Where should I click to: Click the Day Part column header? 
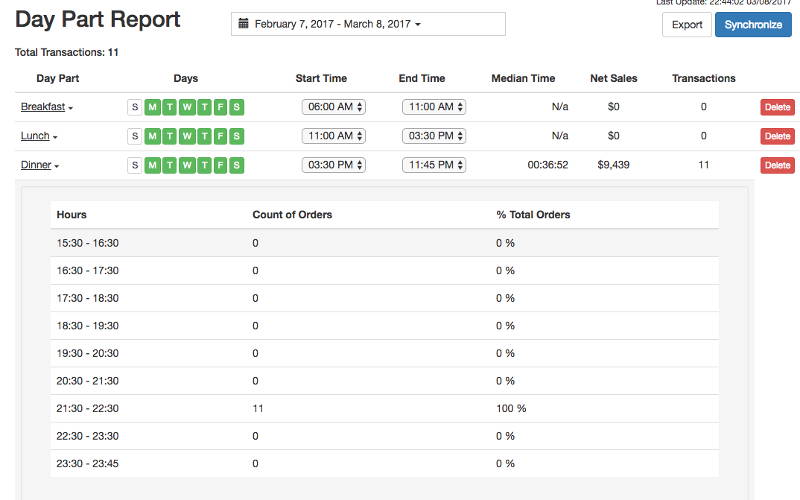coord(58,78)
